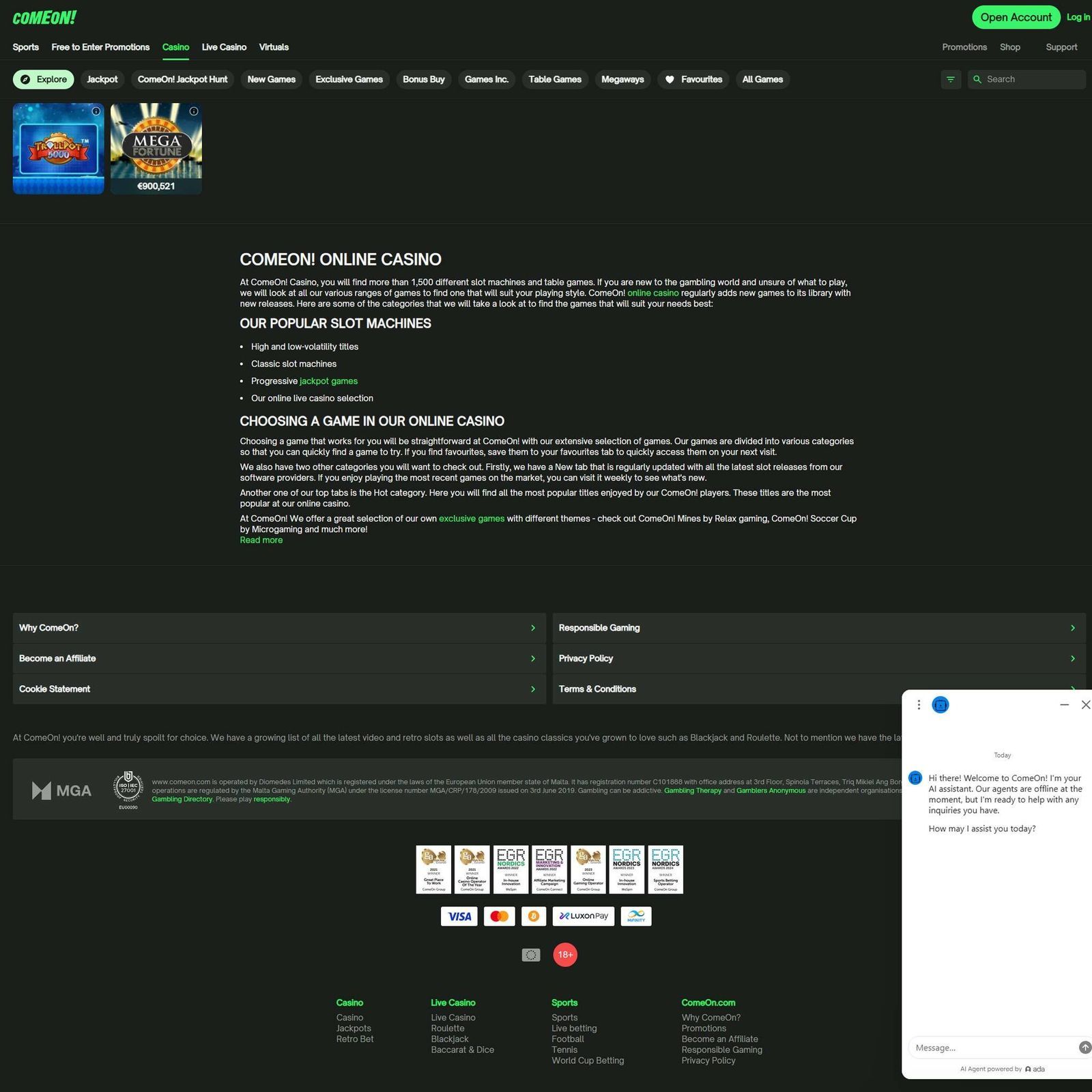This screenshot has width=1092, height=1092.
Task: Open Retro Bet footer link
Action: point(355,1039)
